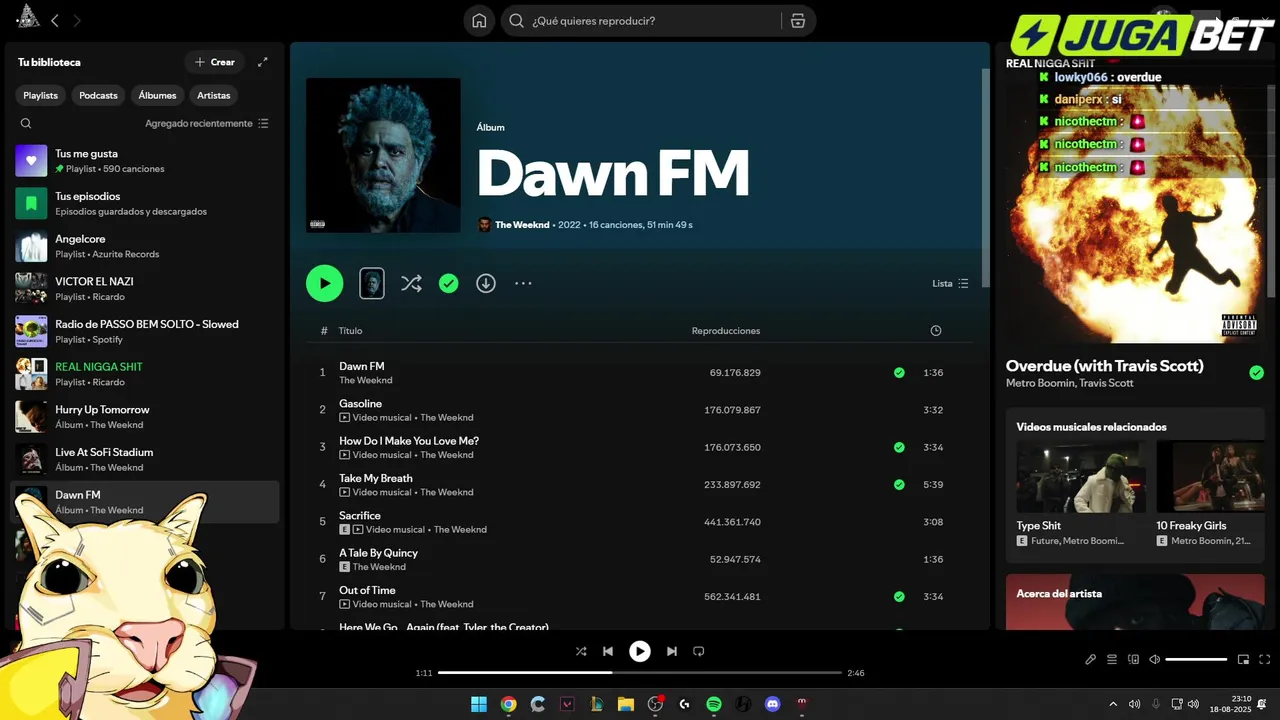Open the 10 Freaky Girls video thumbnail
1280x720 pixels.
pyautogui.click(x=1210, y=476)
